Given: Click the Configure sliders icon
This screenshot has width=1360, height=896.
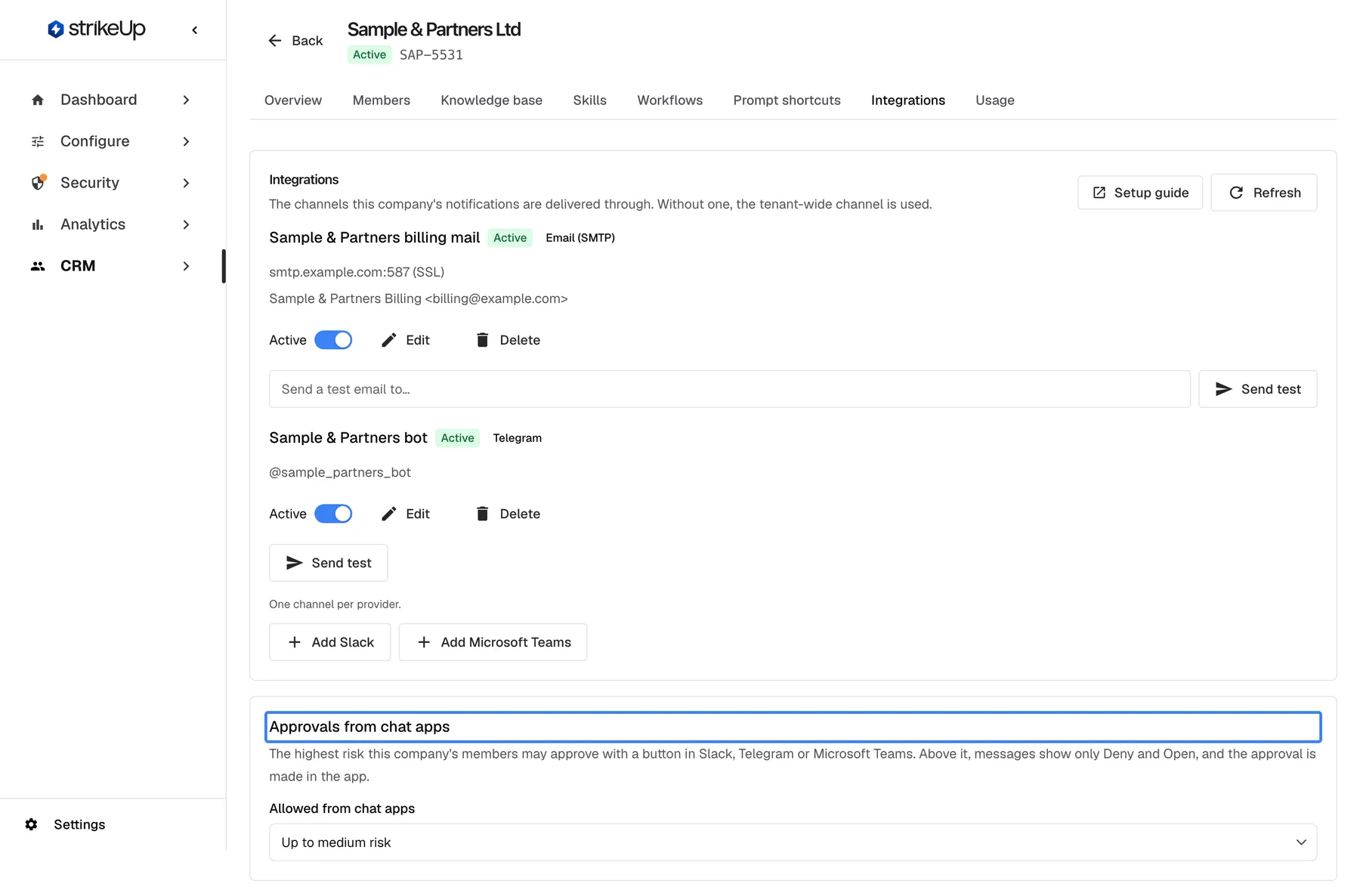Looking at the screenshot, I should pyautogui.click(x=38, y=141).
